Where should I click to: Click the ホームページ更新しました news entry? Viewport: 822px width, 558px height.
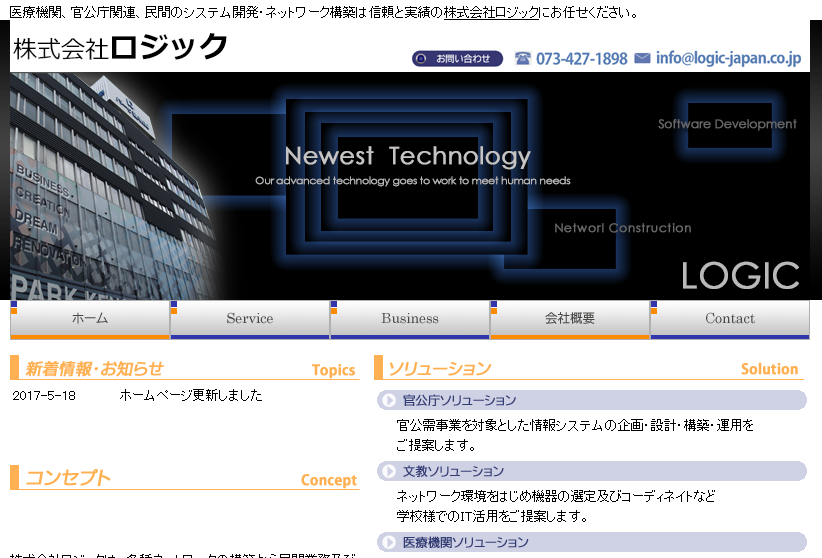[x=191, y=395]
